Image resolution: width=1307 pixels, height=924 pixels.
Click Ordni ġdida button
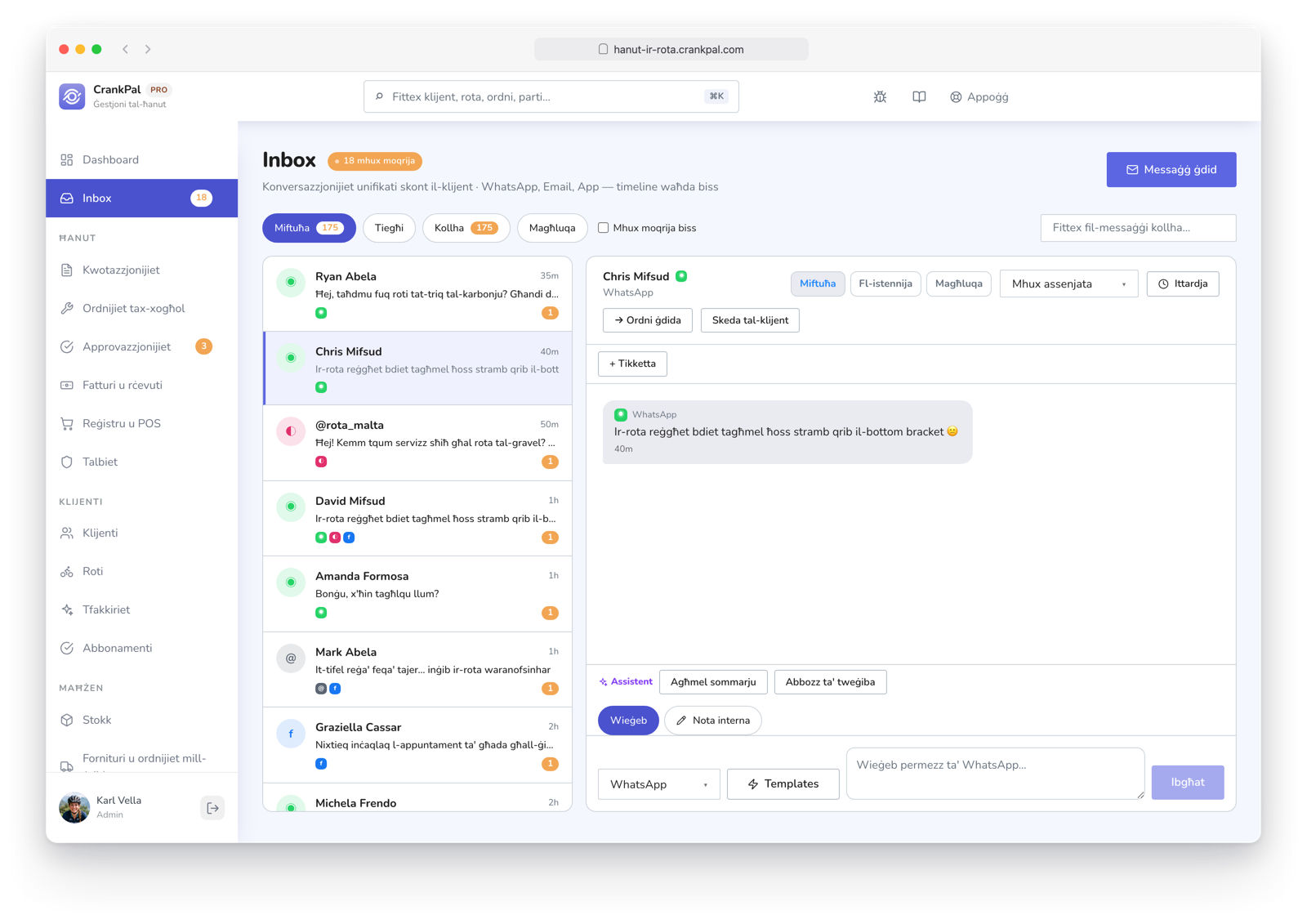[x=647, y=320]
